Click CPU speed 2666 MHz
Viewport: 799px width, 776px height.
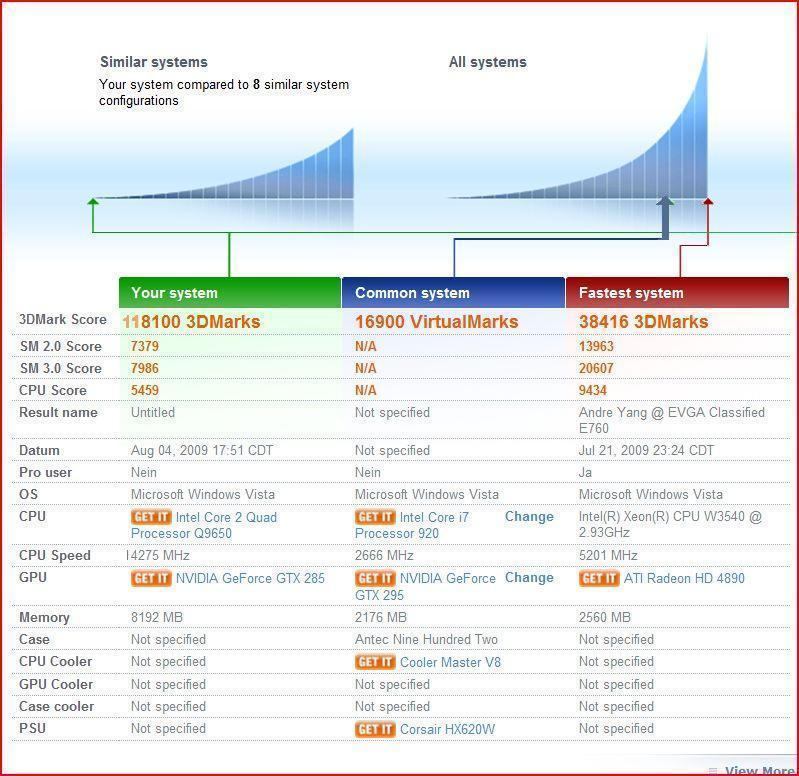384,555
